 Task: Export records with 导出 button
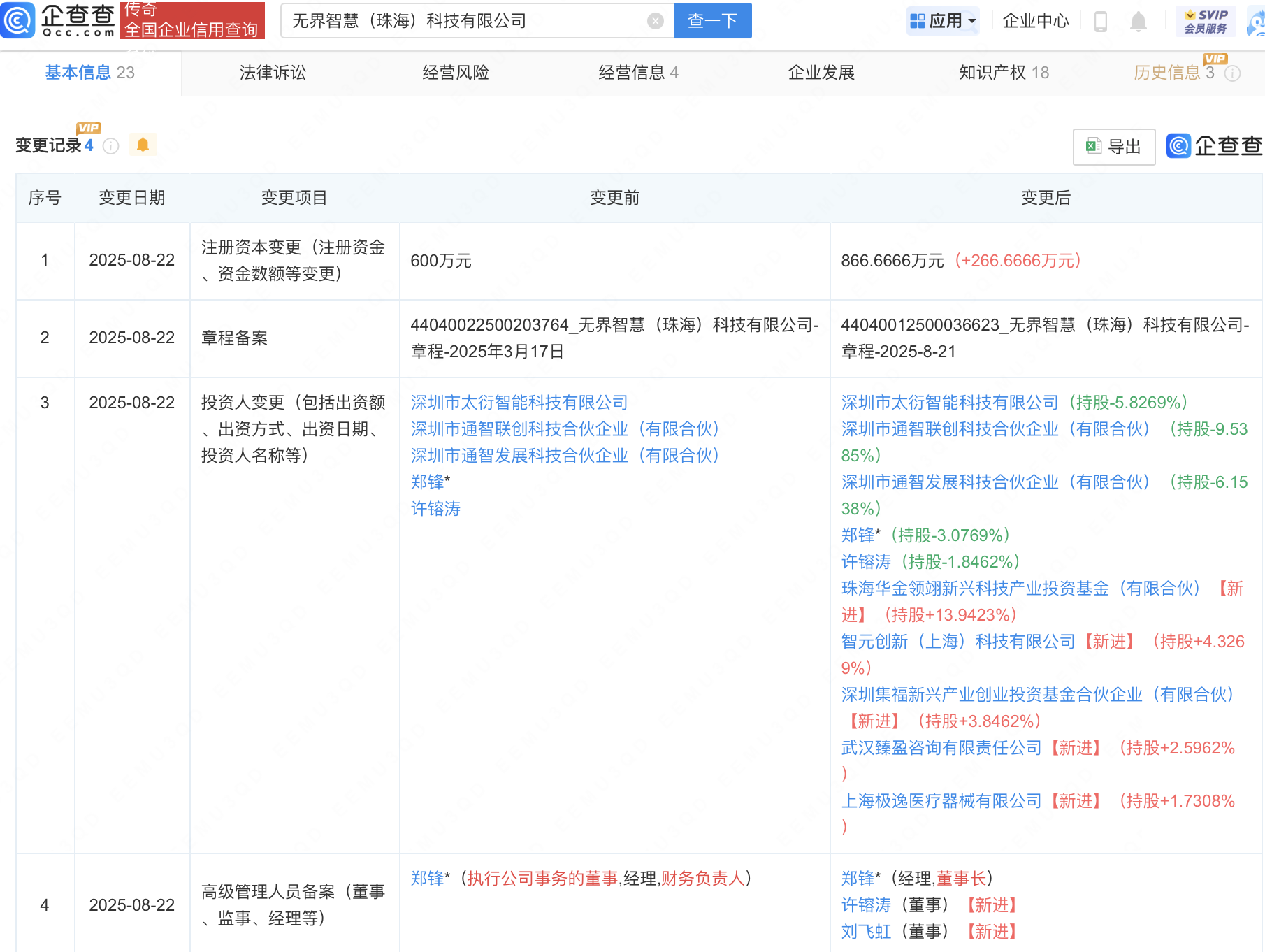tap(1114, 147)
